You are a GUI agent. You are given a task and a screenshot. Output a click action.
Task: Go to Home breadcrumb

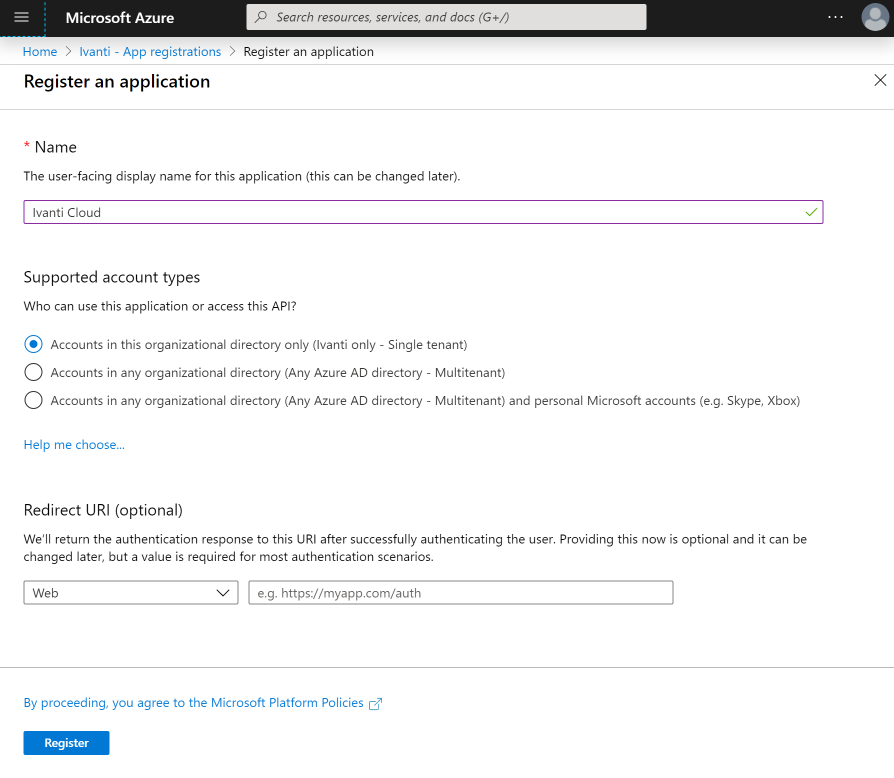pos(40,51)
